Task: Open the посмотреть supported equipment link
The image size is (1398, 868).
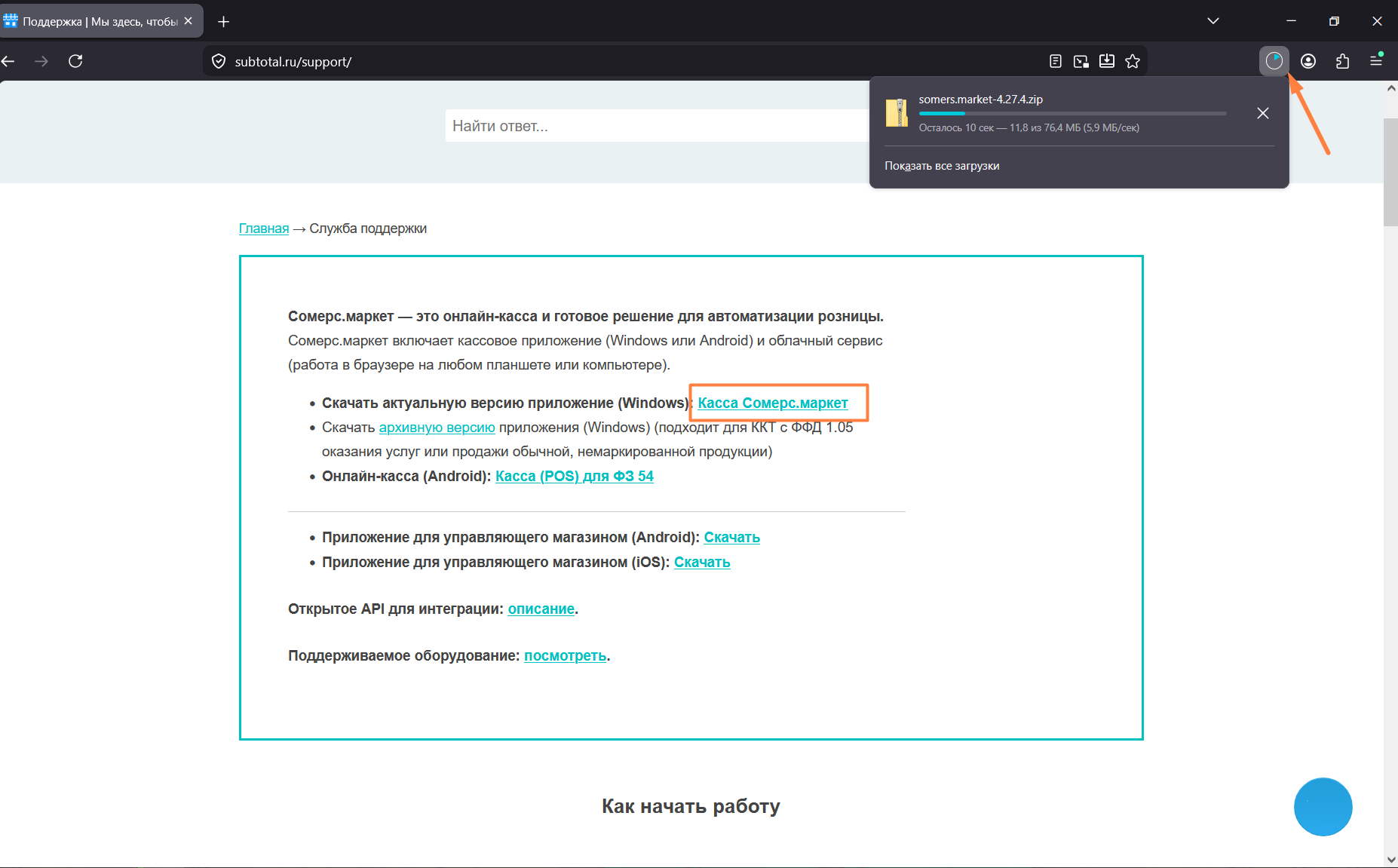Action: coord(566,655)
